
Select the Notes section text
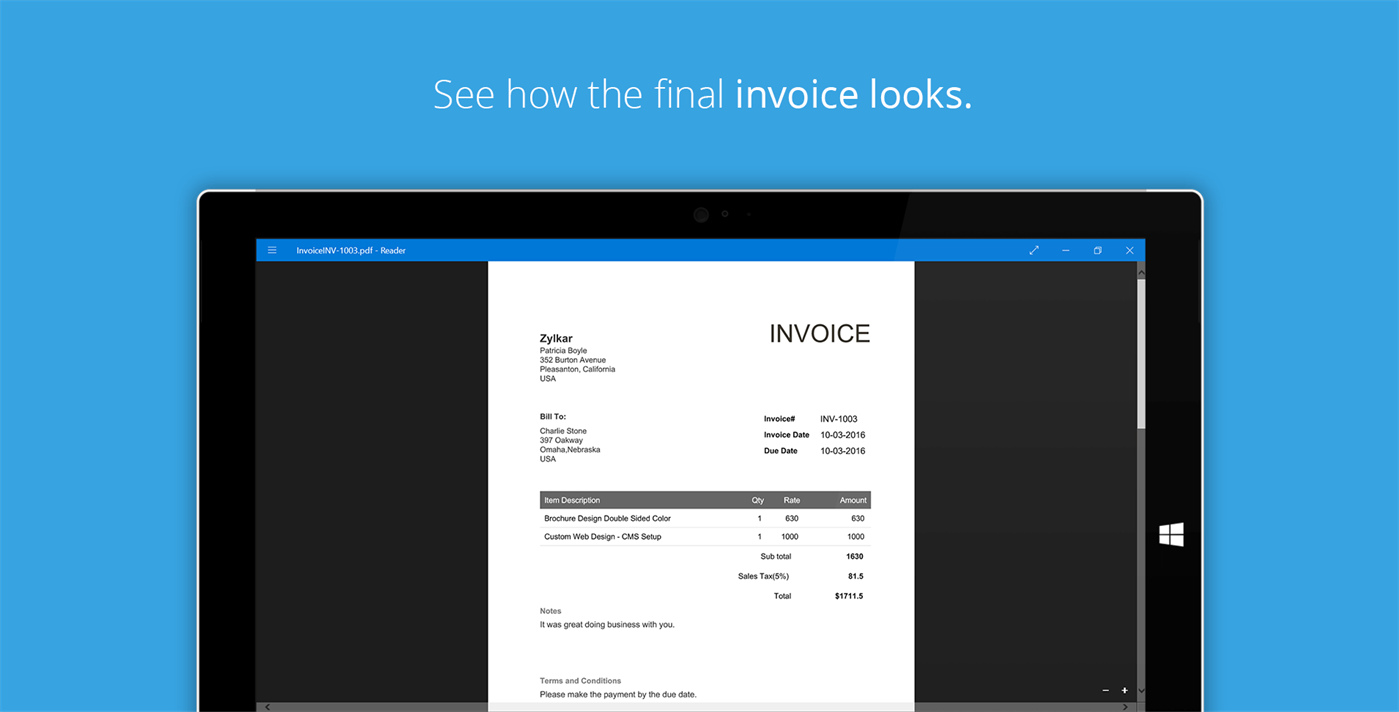point(606,623)
